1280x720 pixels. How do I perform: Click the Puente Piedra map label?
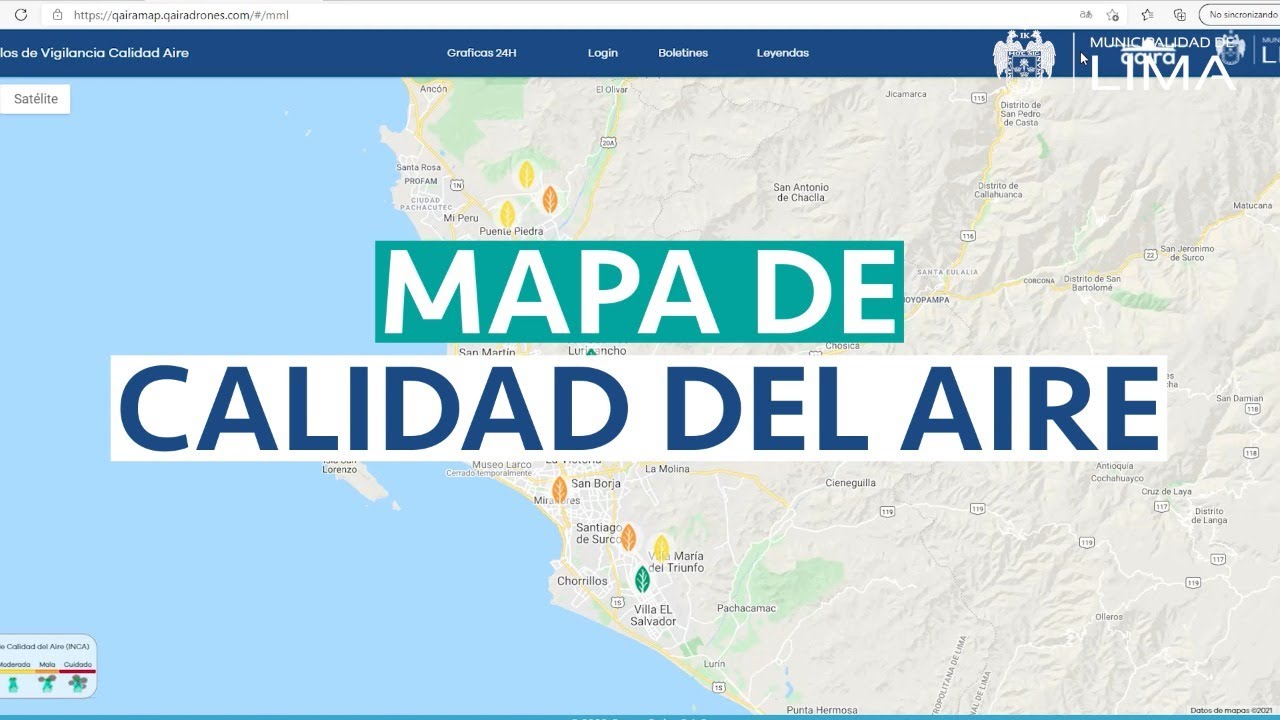(511, 231)
